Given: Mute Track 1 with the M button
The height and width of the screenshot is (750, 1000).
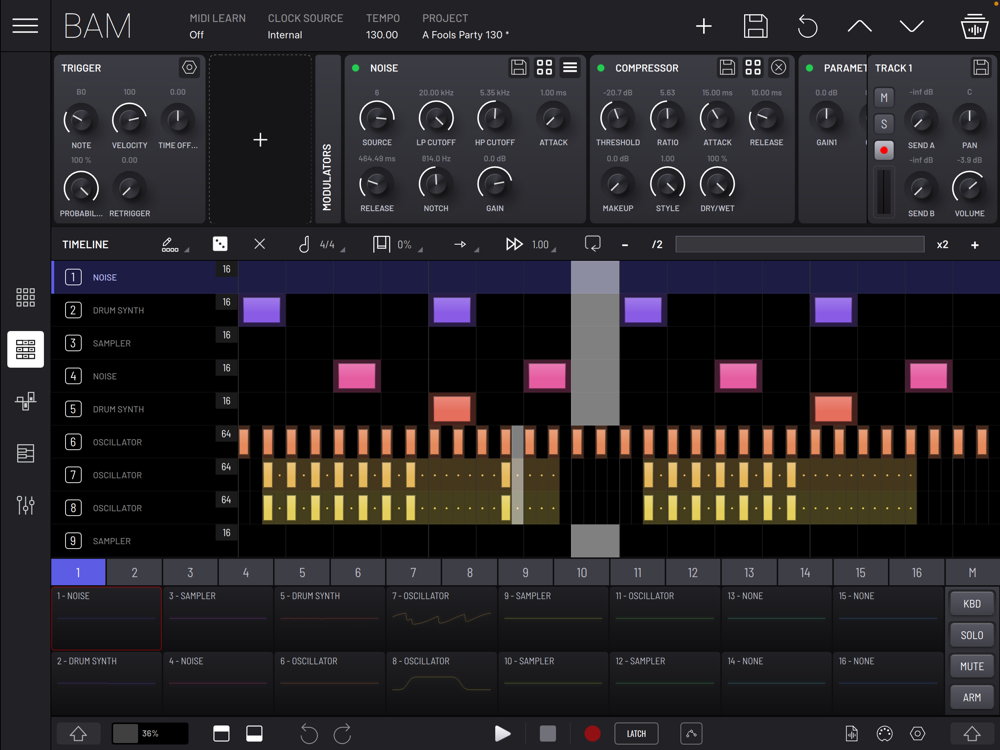Looking at the screenshot, I should [x=884, y=97].
